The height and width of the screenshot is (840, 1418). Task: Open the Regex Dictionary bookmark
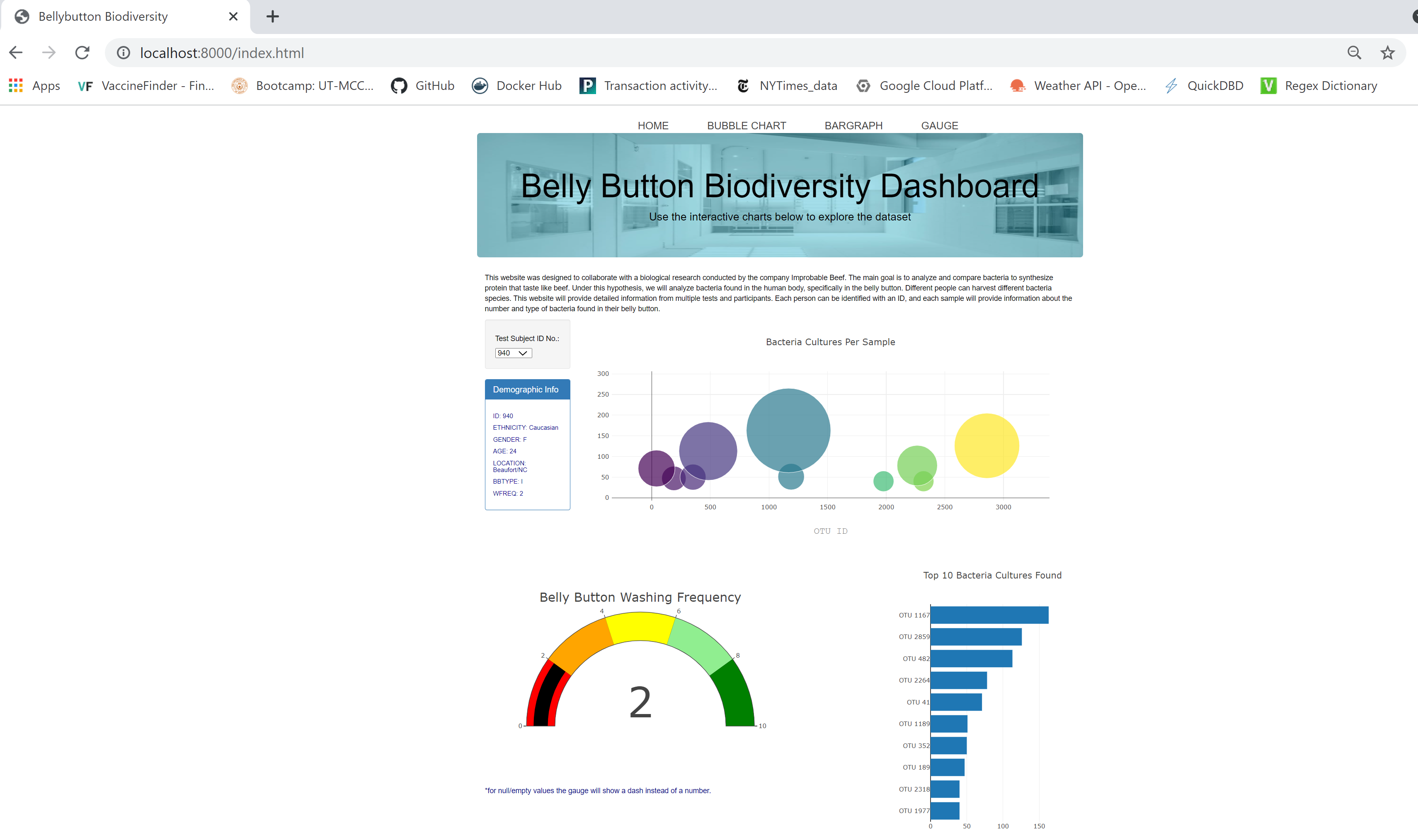[1330, 85]
